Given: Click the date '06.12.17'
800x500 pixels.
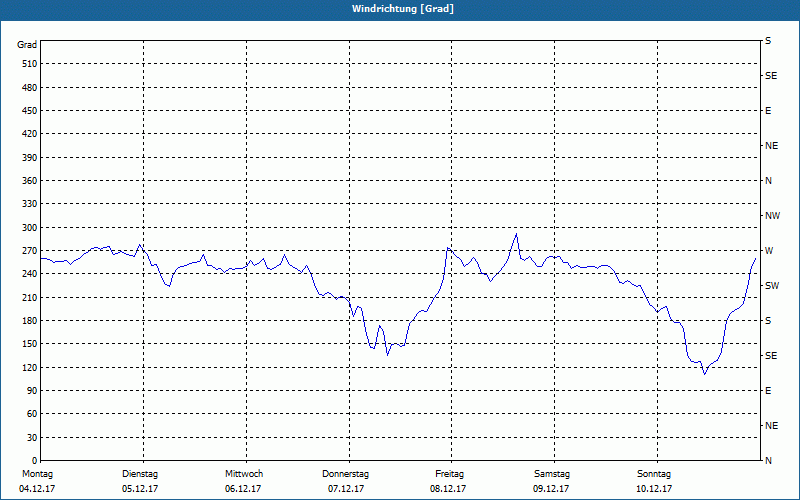Looking at the screenshot, I should pos(243,489).
